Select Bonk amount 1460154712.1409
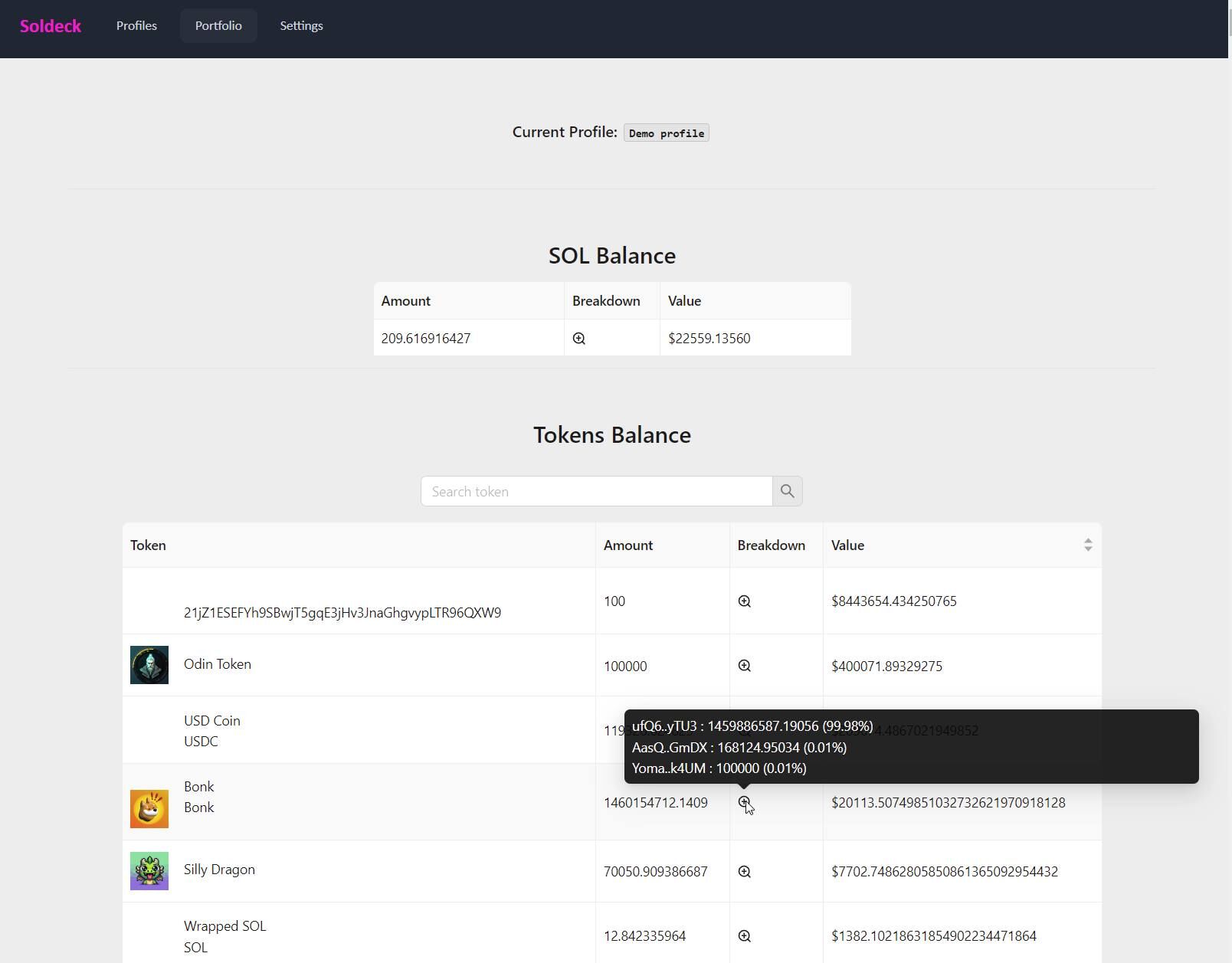Viewport: 1232px width, 963px height. click(656, 803)
